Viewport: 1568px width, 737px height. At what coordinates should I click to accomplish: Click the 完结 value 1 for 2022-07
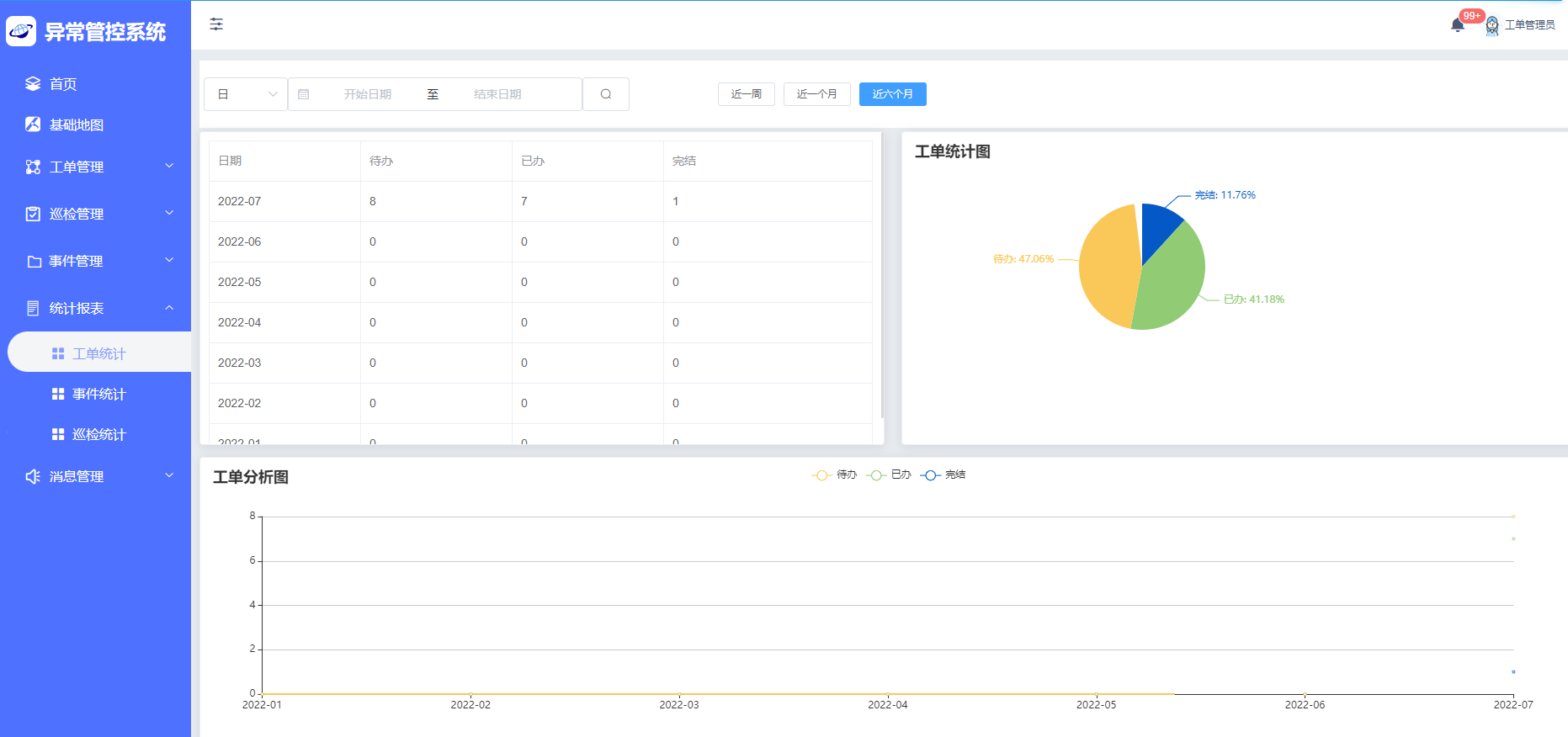click(768, 201)
